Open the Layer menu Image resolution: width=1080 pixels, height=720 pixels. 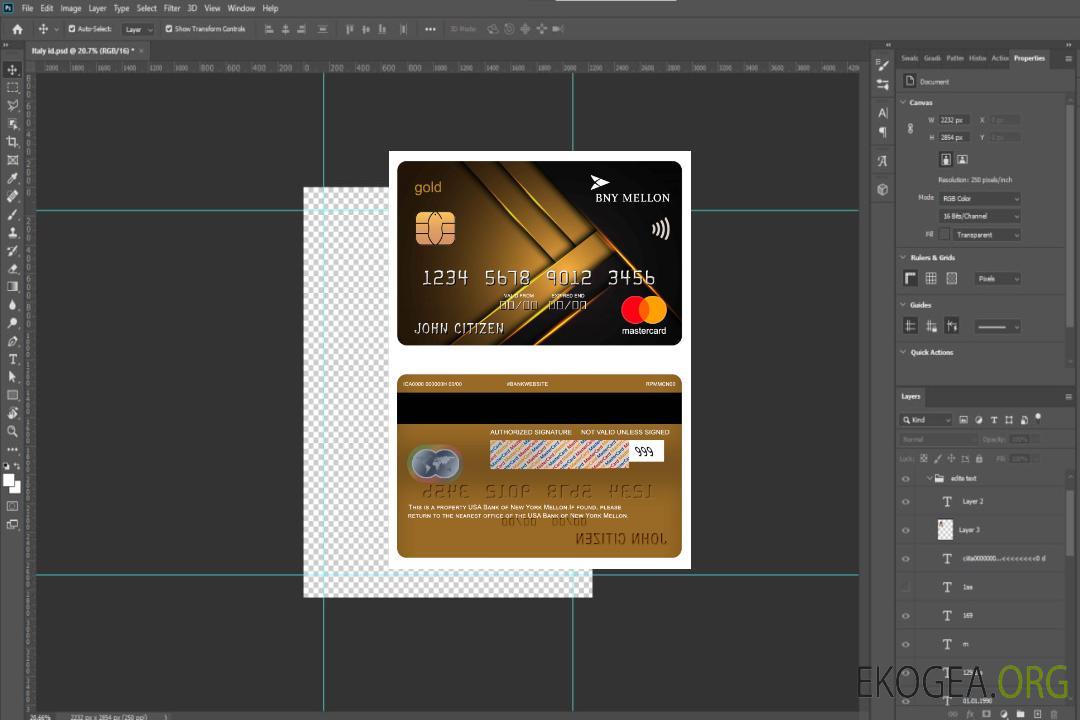click(x=97, y=8)
